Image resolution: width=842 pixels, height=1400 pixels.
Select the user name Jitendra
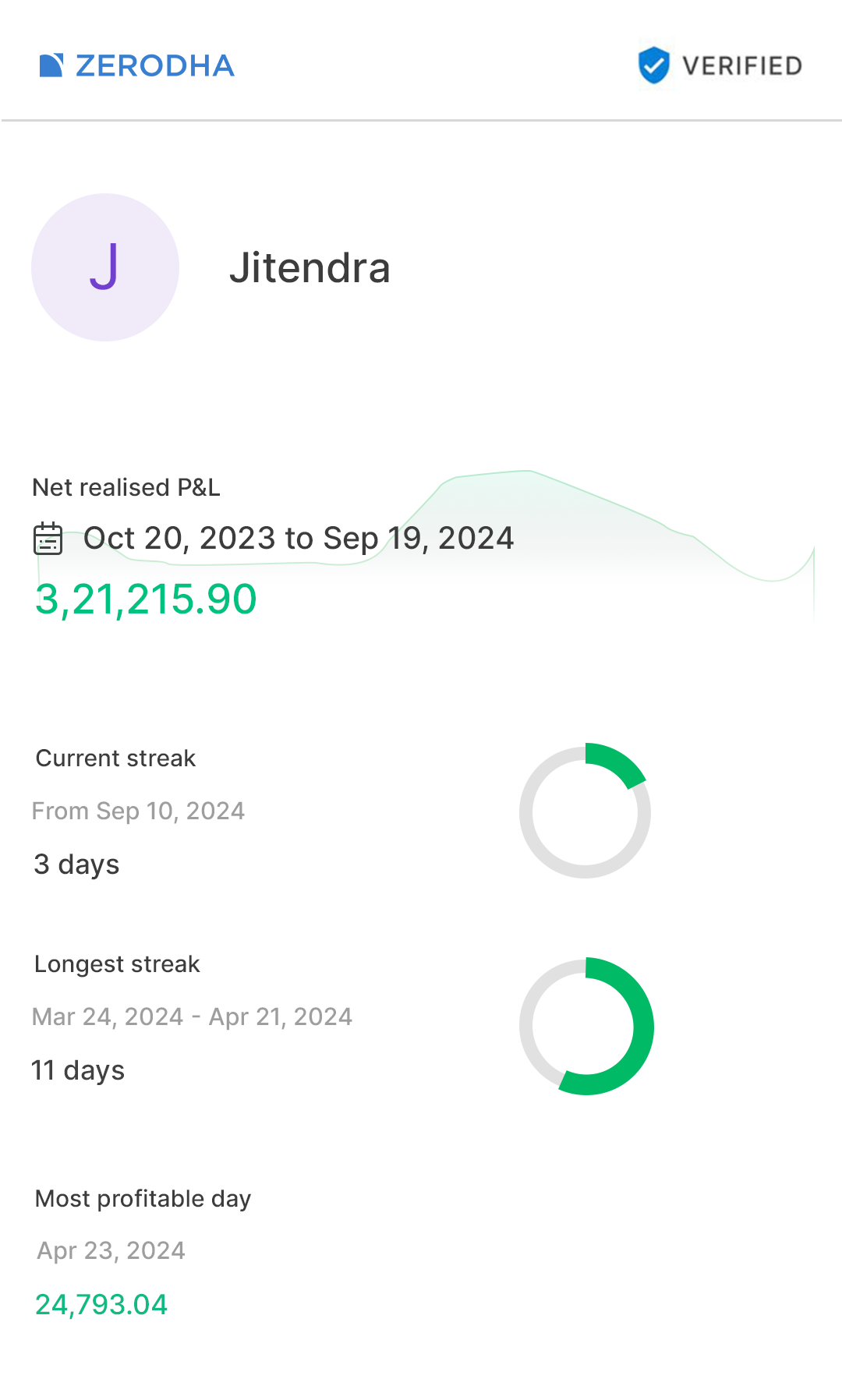click(310, 268)
